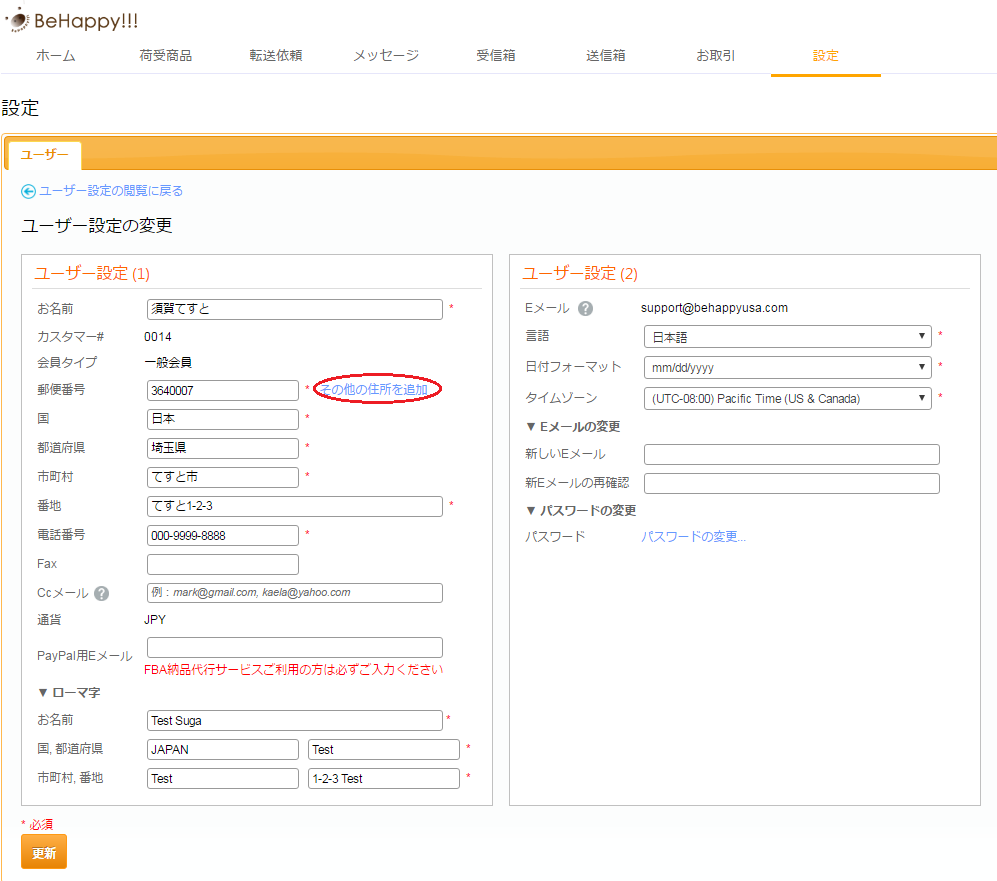Click the 郵便番号 postal code field

222,390
